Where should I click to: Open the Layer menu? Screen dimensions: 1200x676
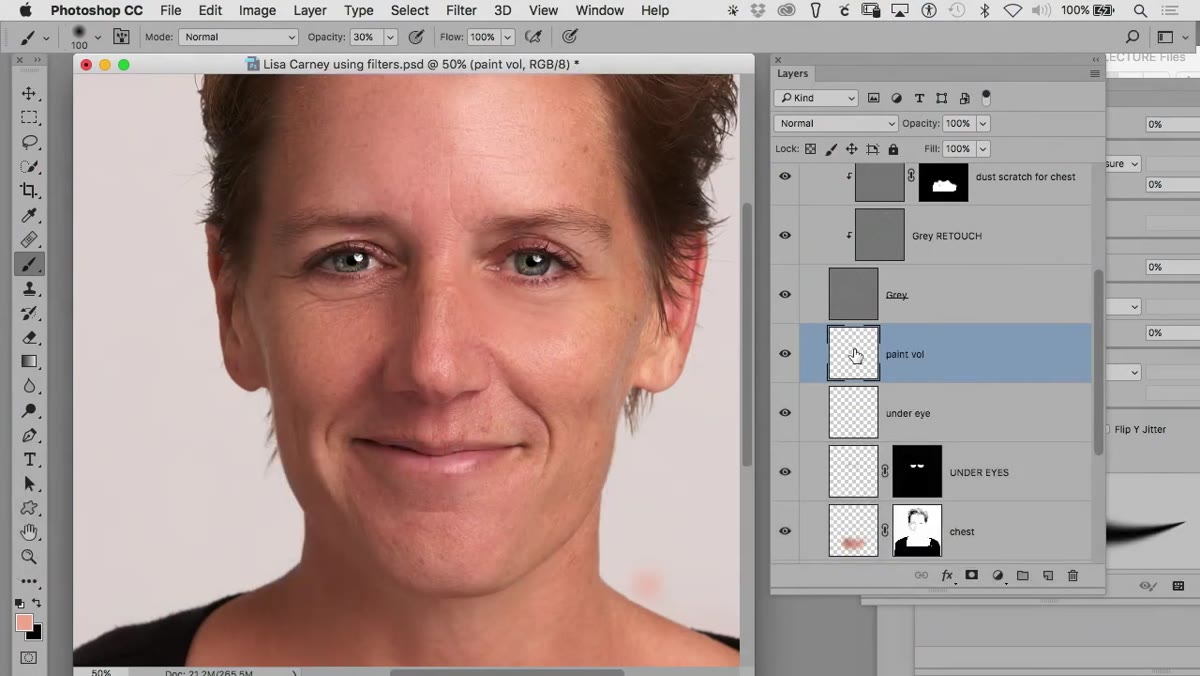[x=310, y=10]
